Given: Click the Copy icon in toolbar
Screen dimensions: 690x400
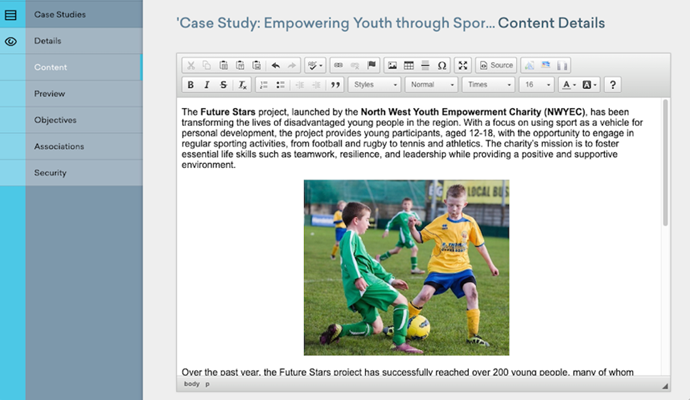Looking at the screenshot, I should point(207,66).
